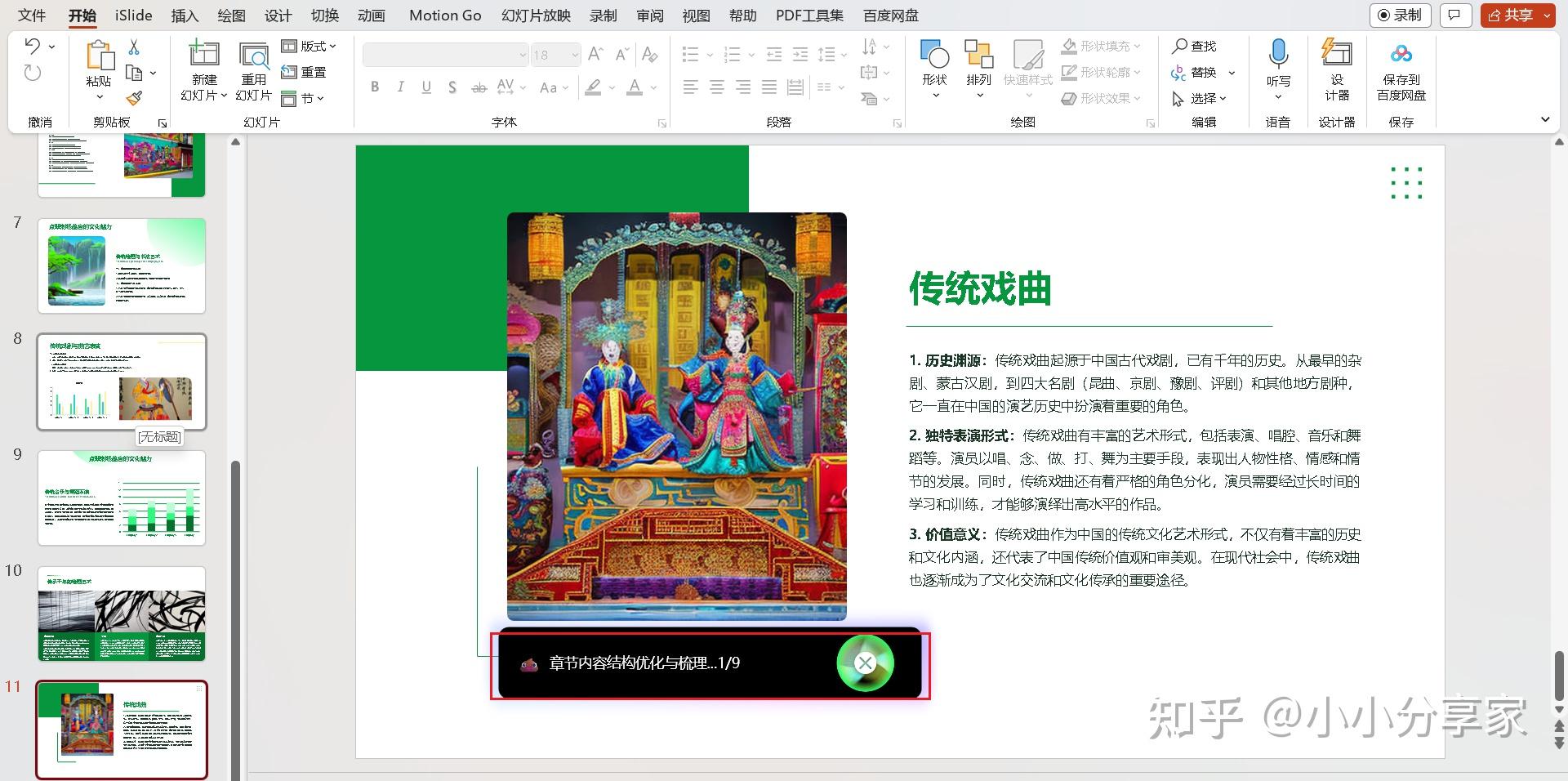Click the Increase indent icon
The height and width of the screenshot is (781, 1568).
[x=800, y=55]
